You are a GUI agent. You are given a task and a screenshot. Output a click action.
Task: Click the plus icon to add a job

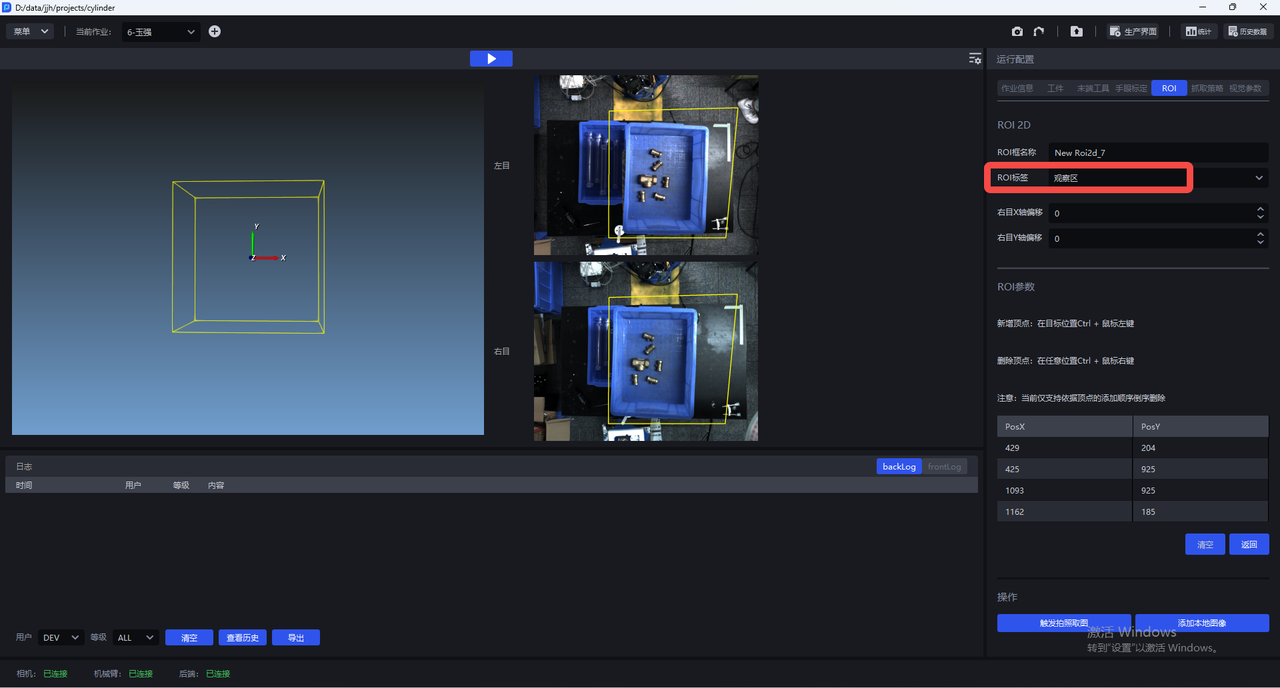click(x=214, y=32)
